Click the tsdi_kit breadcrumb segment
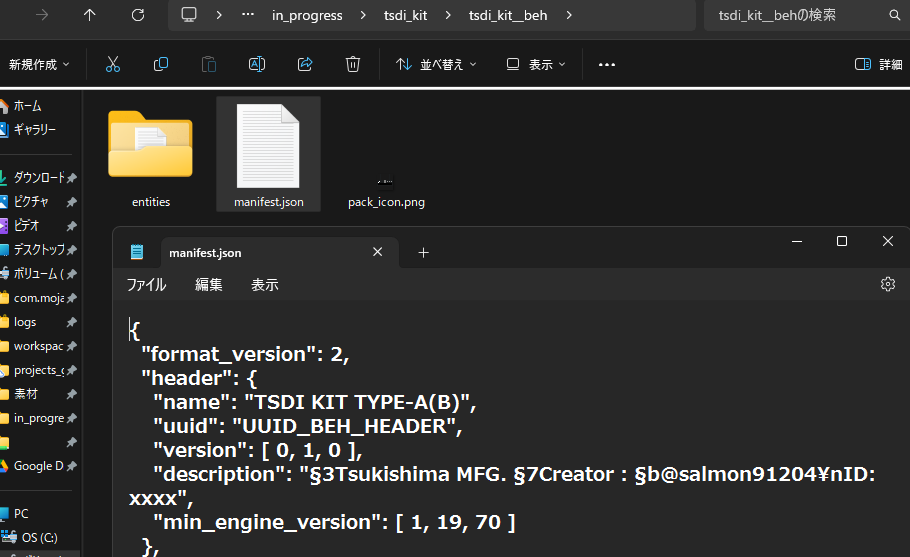This screenshot has width=910, height=557. pyautogui.click(x=405, y=15)
